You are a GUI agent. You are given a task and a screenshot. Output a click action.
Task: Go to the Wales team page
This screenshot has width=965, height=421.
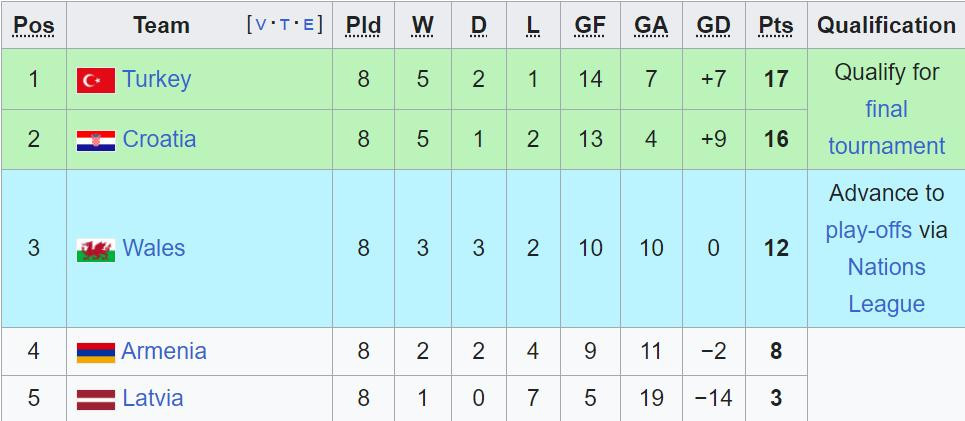pos(154,248)
